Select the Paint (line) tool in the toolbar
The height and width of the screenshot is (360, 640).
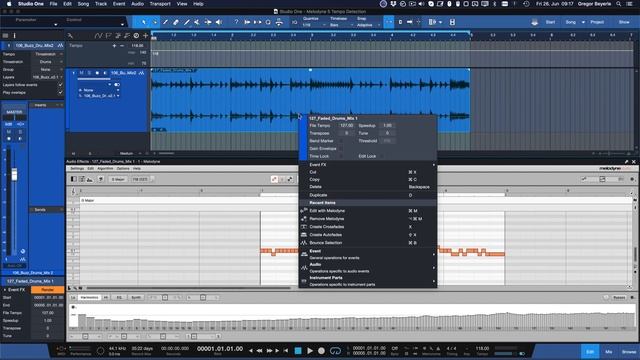(187, 22)
